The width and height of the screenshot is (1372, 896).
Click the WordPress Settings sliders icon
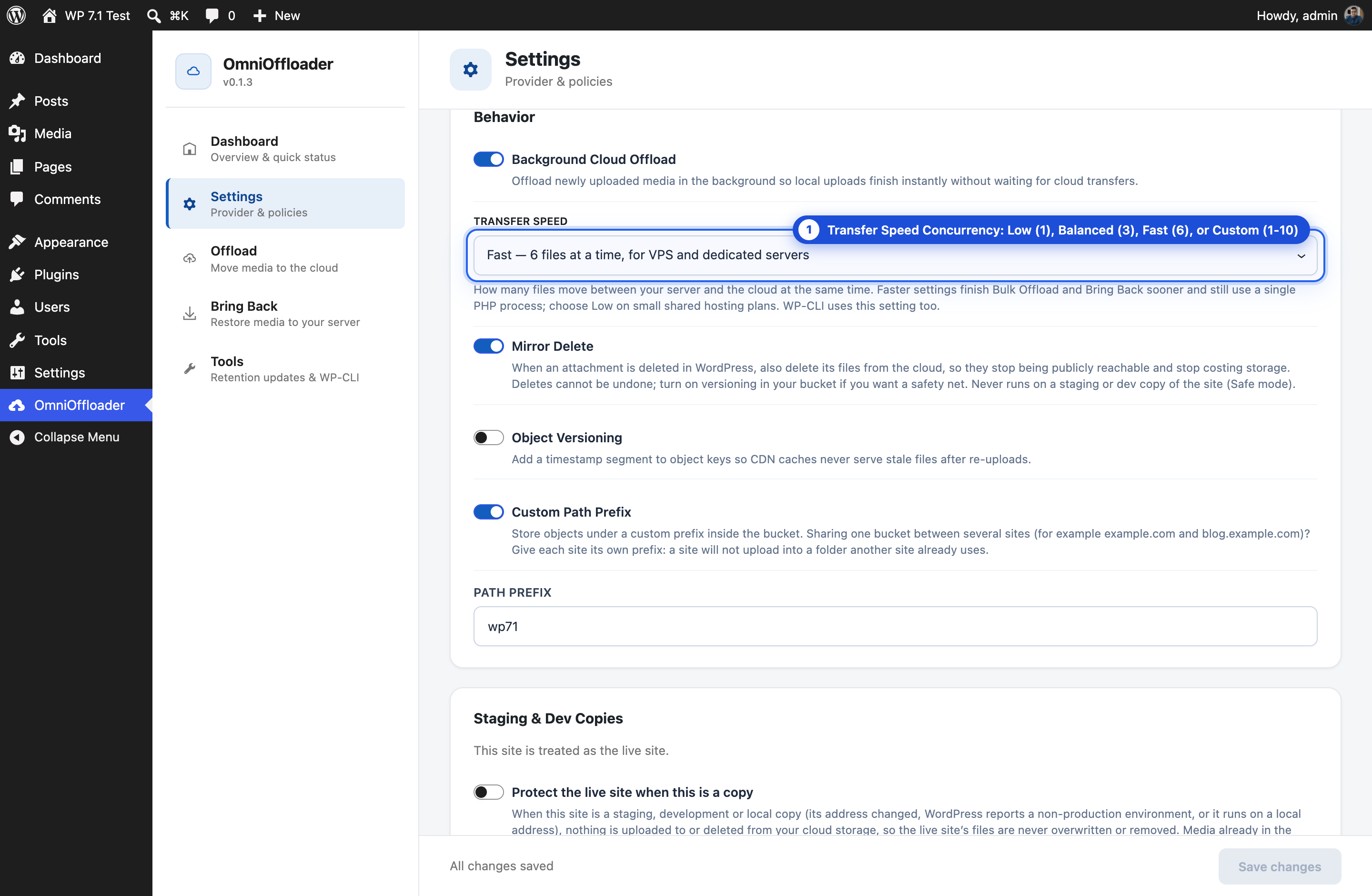pyautogui.click(x=17, y=373)
